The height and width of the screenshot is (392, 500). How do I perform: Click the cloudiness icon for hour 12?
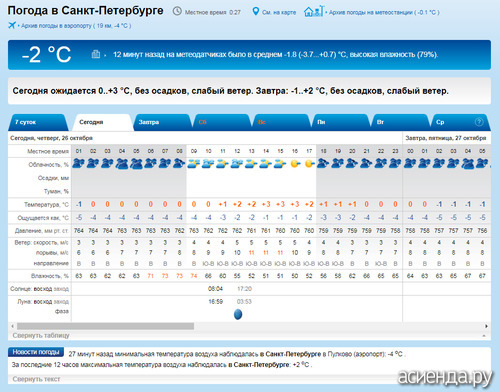(237, 164)
